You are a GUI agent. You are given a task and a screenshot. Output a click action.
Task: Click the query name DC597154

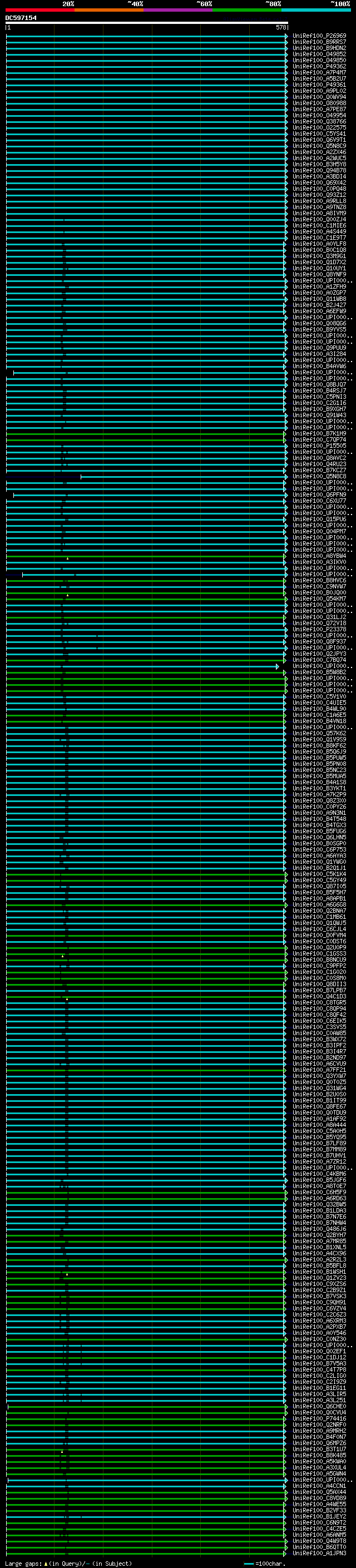tap(21, 18)
